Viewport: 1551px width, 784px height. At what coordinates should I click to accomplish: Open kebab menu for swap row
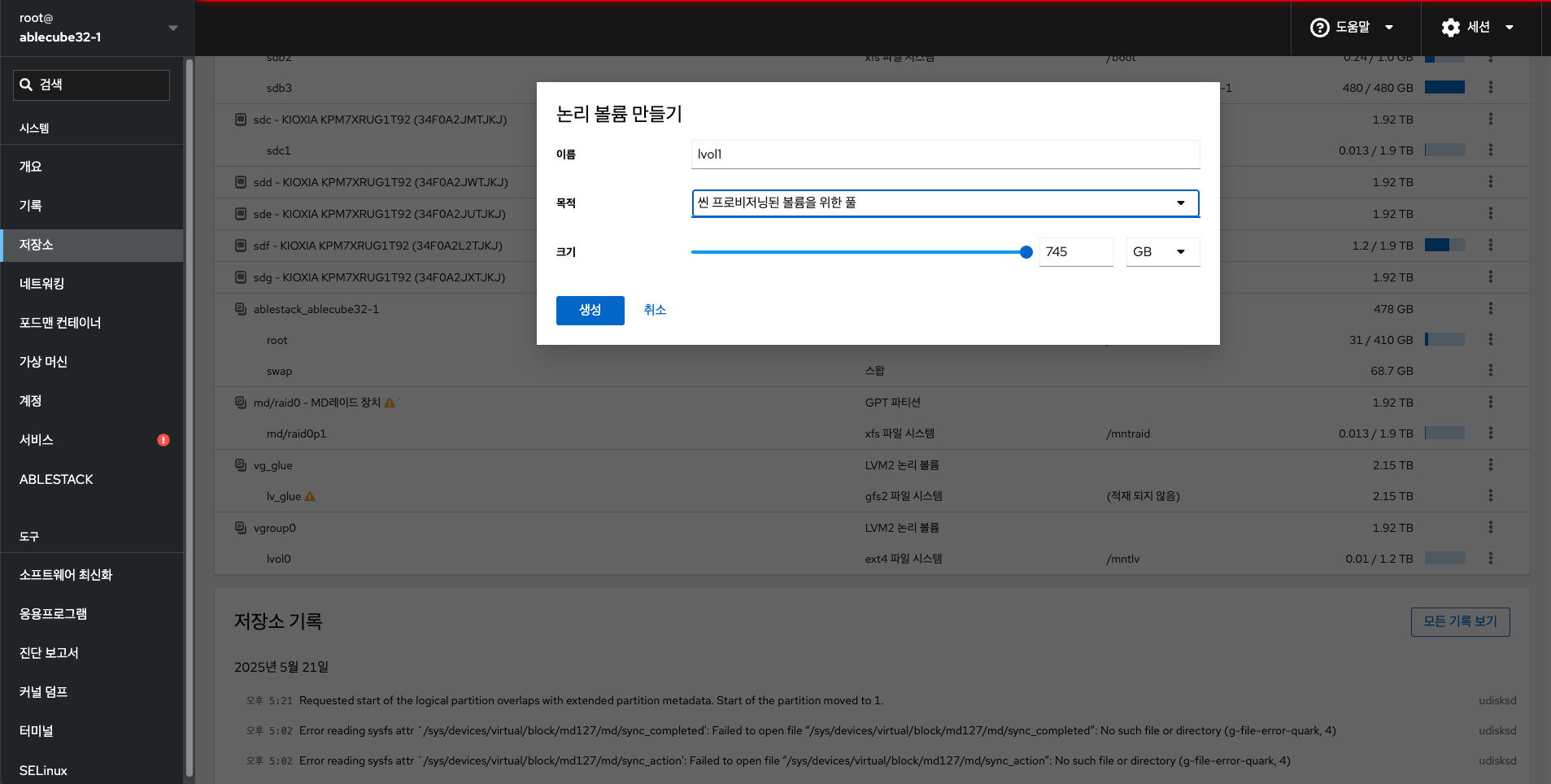point(1490,371)
